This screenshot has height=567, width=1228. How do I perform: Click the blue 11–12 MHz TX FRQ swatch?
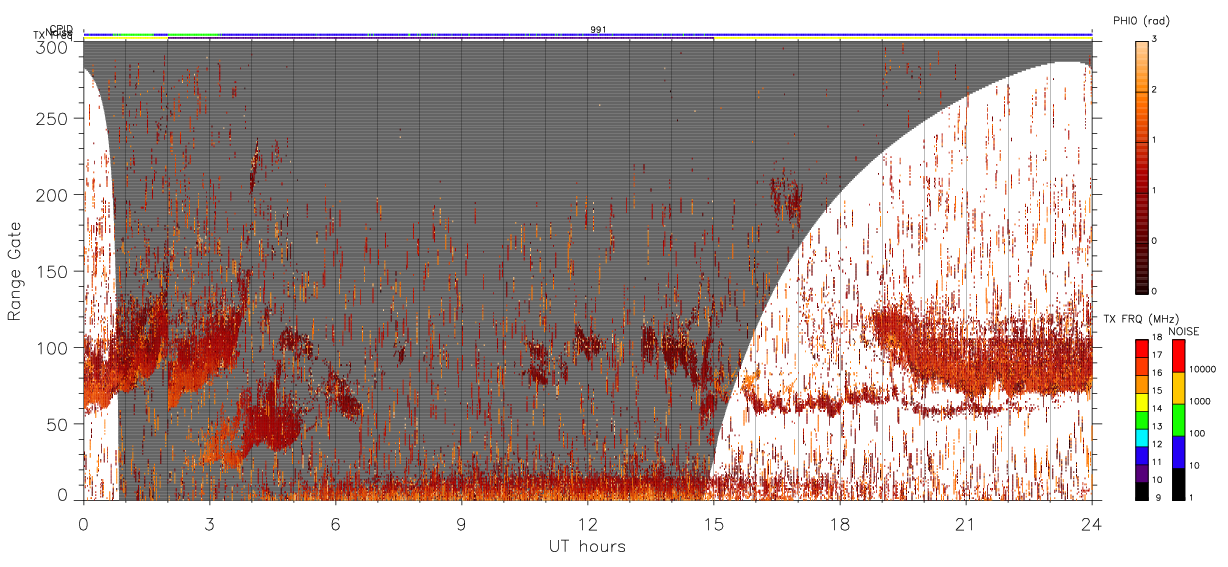[1142, 456]
